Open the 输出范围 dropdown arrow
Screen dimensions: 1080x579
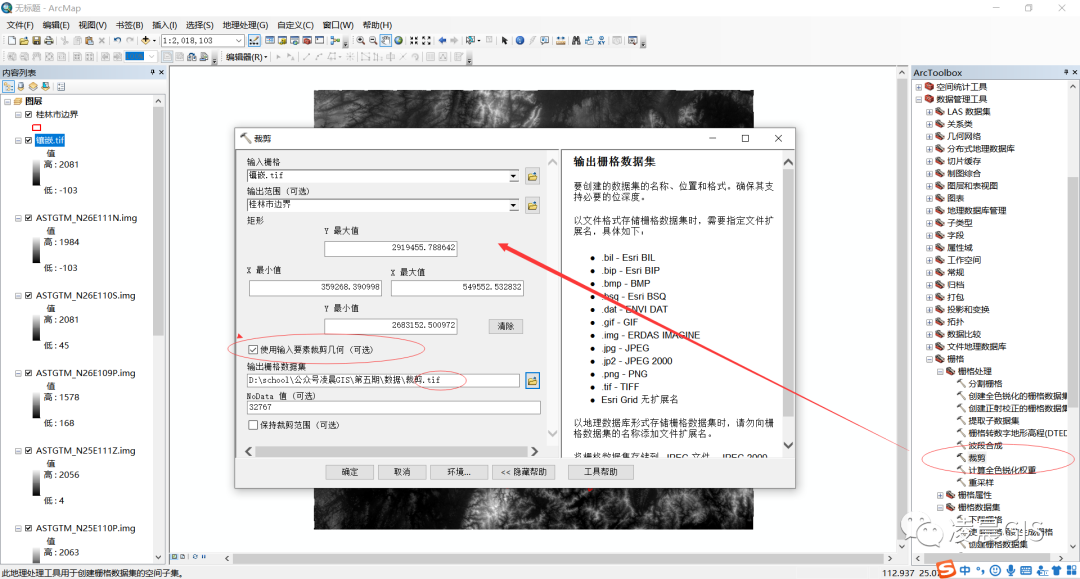coord(513,205)
